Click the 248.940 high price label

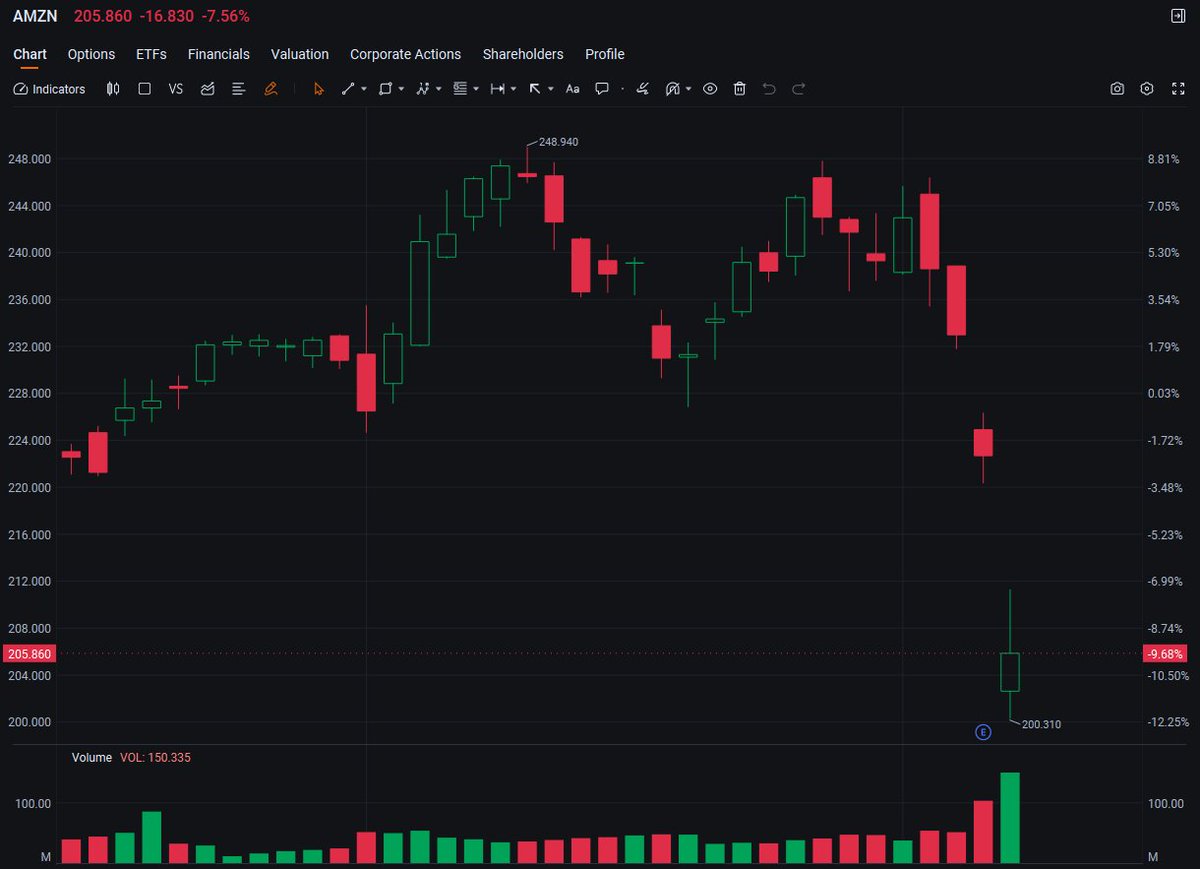[x=558, y=142]
